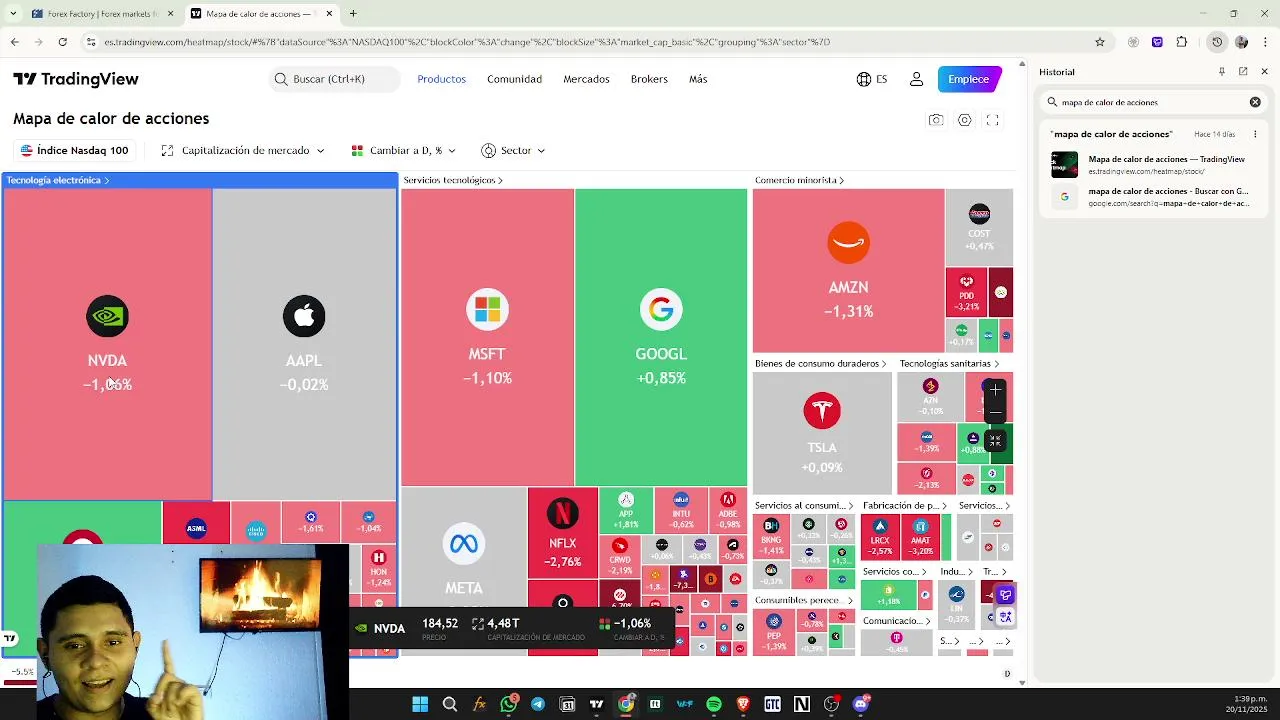
Task: Toggle the Chrome history side panel button
Action: (x=1217, y=42)
